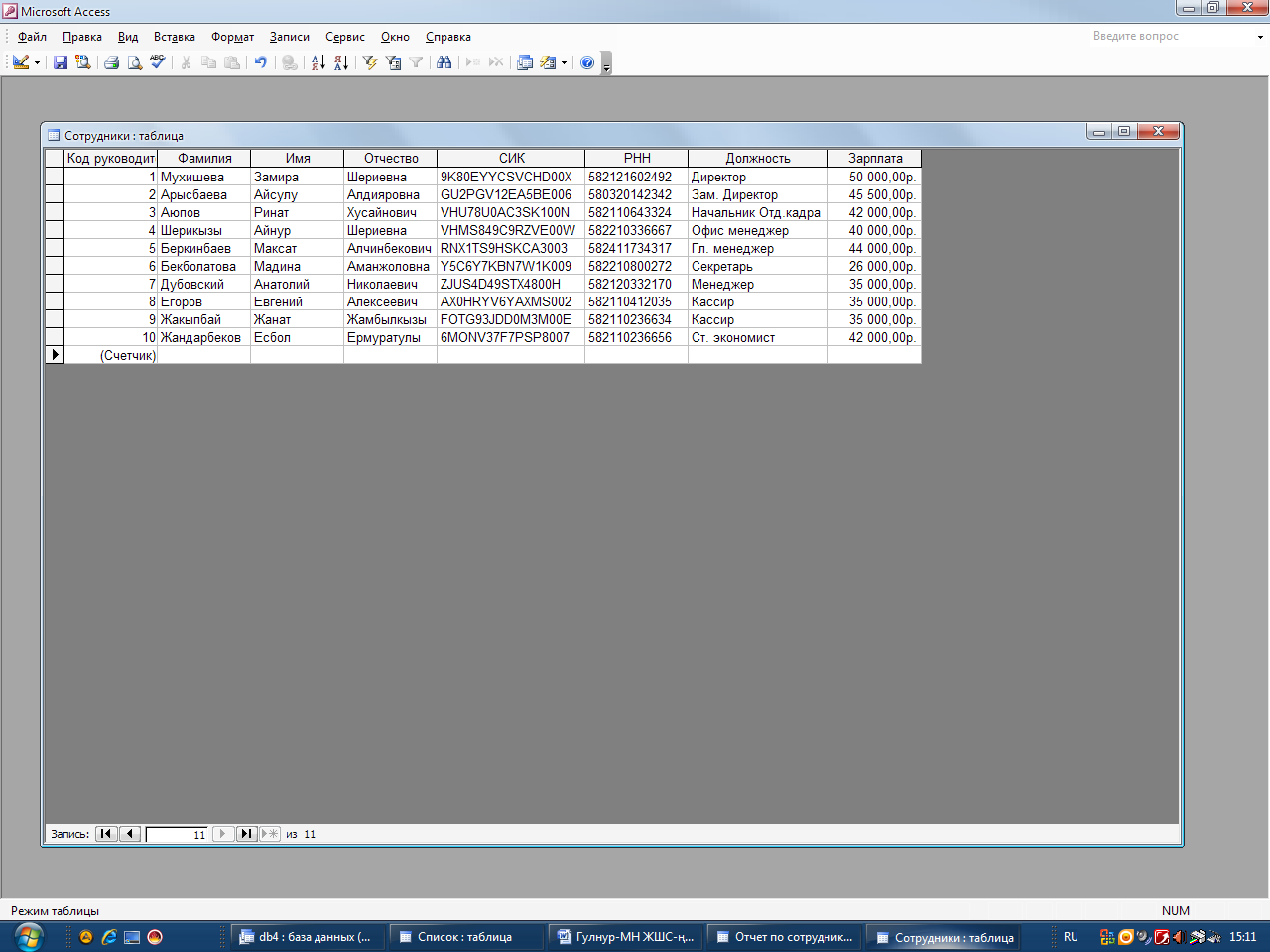Click the Cut scissors icon
Screen dimensions: 1270x952
coord(186,62)
